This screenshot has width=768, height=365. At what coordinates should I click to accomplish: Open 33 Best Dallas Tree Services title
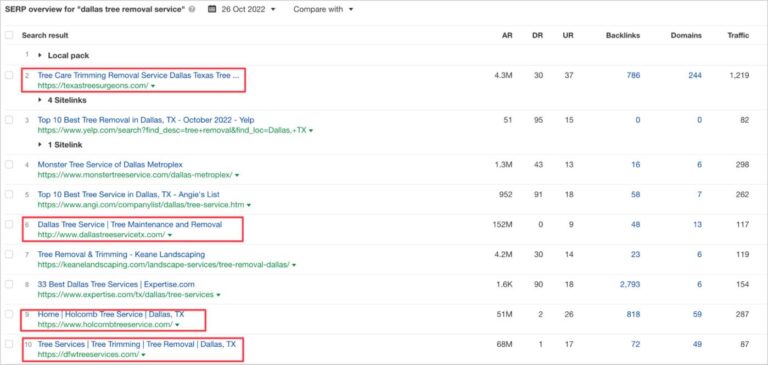(116, 284)
